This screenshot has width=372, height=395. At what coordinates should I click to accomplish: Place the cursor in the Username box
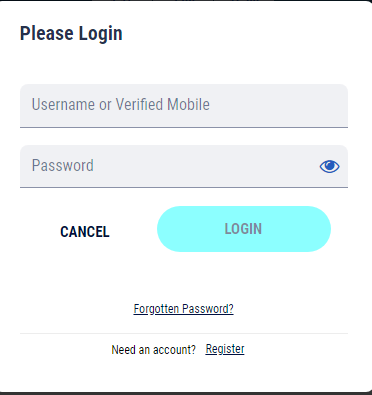[184, 106]
